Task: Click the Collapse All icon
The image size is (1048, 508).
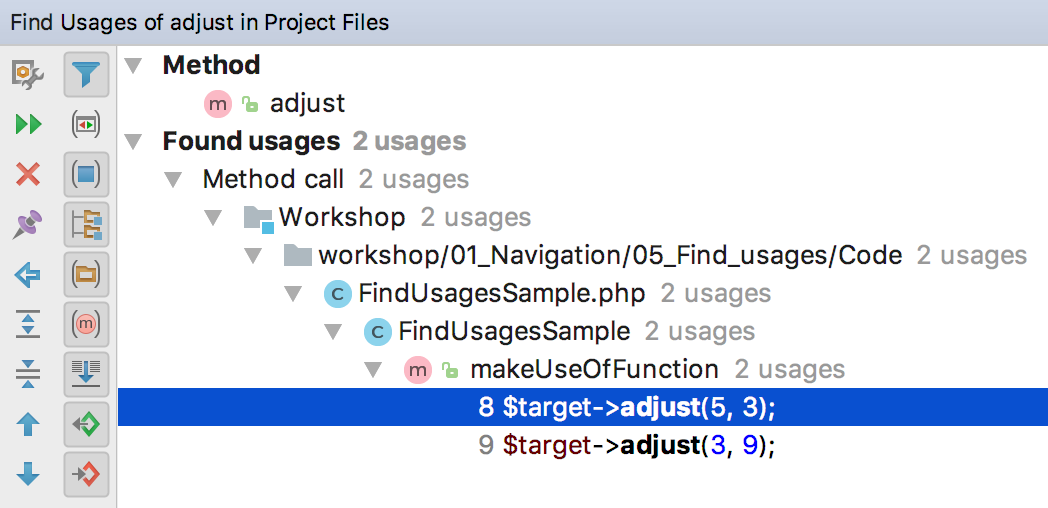Action: click(28, 373)
